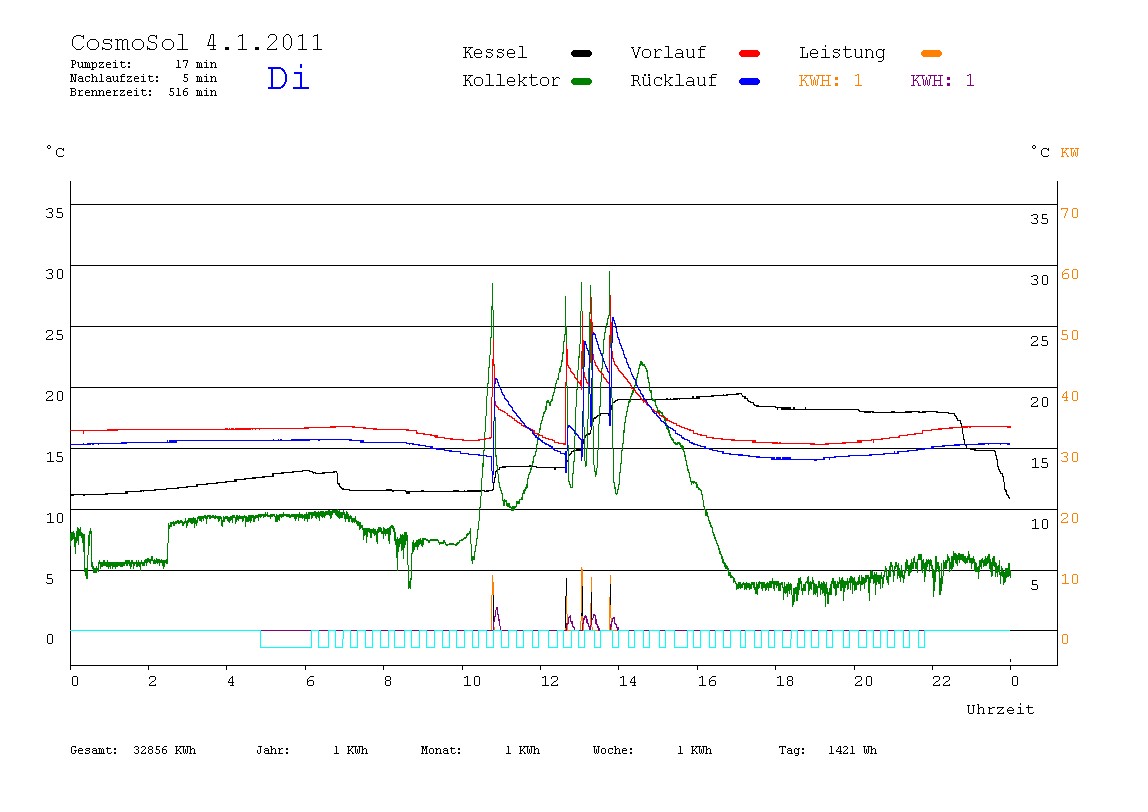Image resolution: width=1148 pixels, height=812 pixels.
Task: Click the purple "KWH: 1" value
Action: [942, 81]
